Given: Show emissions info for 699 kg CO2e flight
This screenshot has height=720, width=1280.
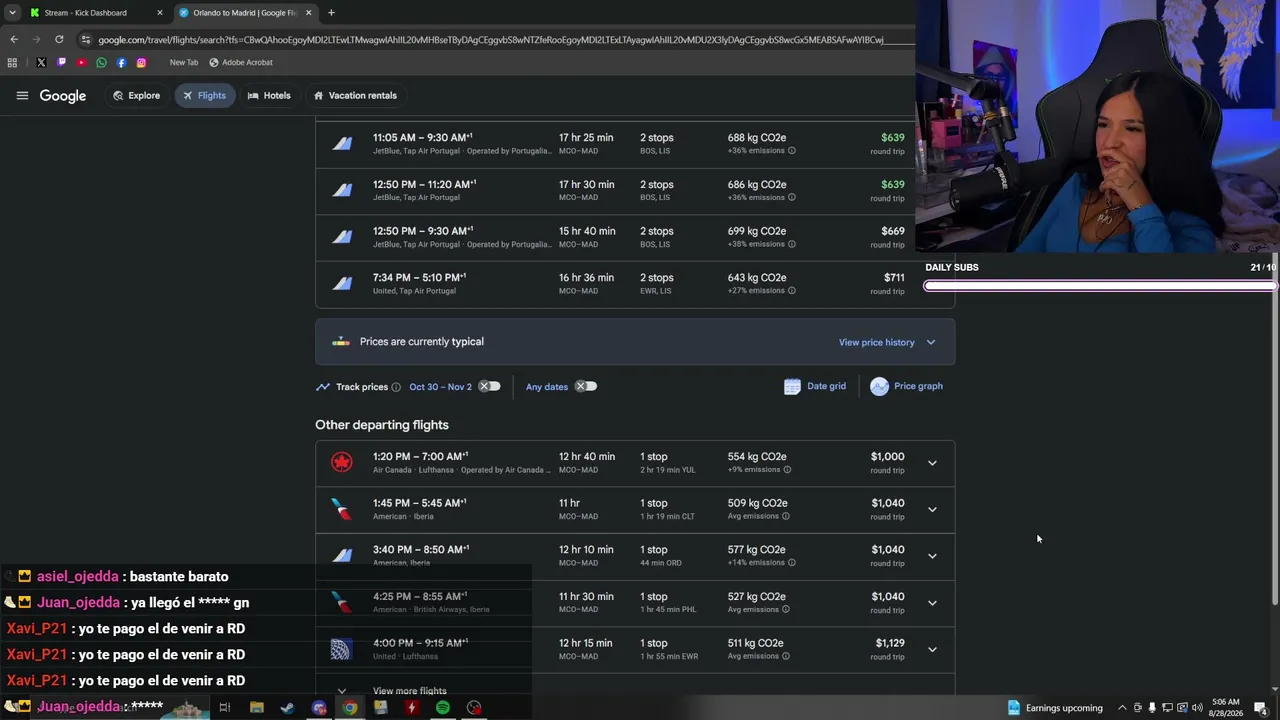Looking at the screenshot, I should [x=791, y=244].
